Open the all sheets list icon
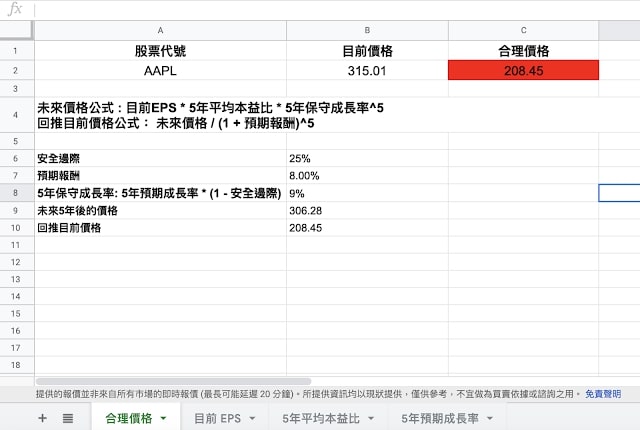Image resolution: width=640 pixels, height=430 pixels. coord(68,418)
